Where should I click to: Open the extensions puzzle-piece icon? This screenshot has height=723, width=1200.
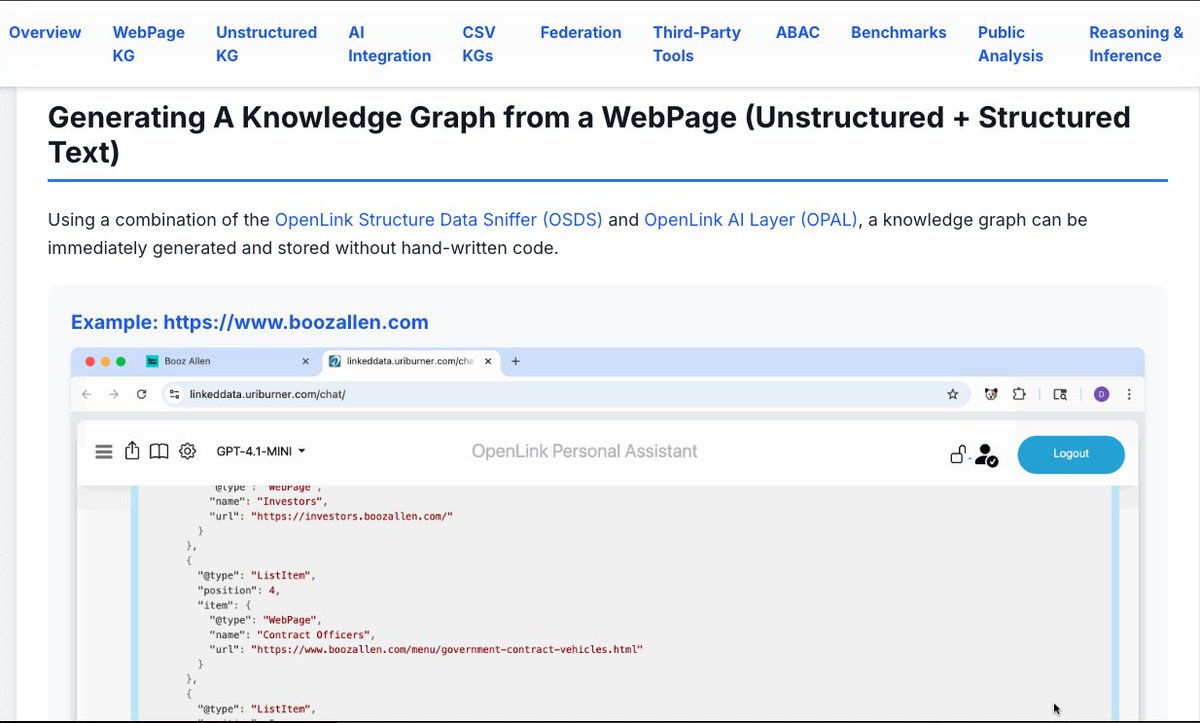(1019, 394)
